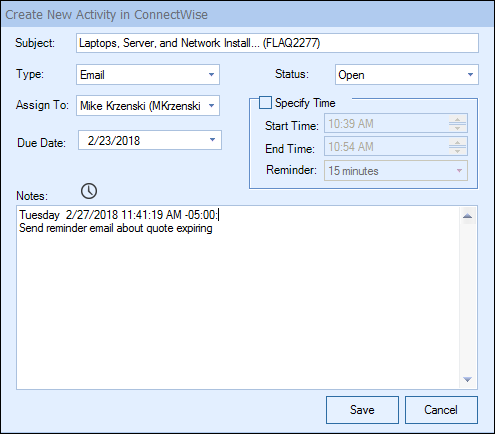This screenshot has width=495, height=434.
Task: Open the Reminder dropdown, 15 minutes
Action: pyautogui.click(x=396, y=171)
